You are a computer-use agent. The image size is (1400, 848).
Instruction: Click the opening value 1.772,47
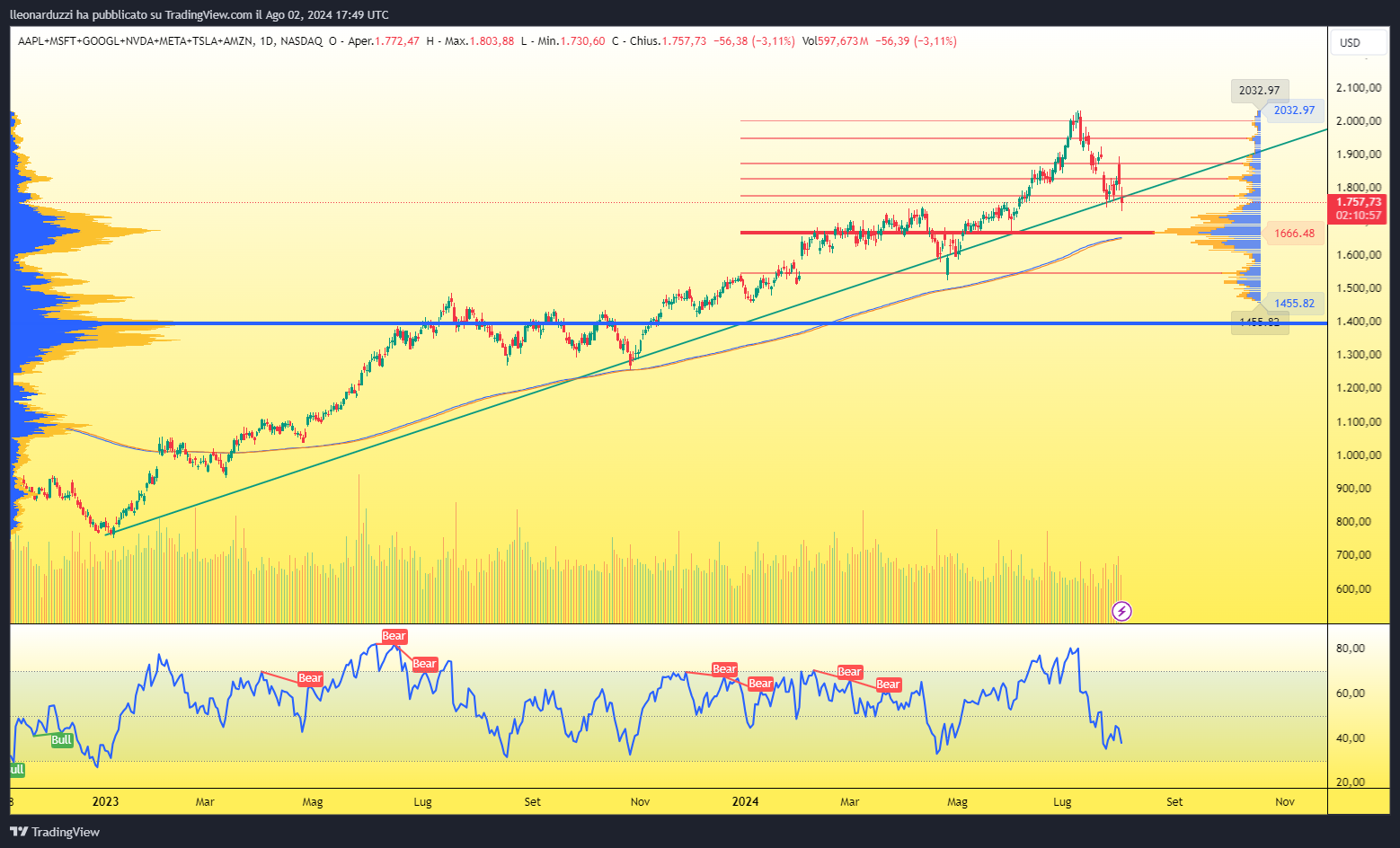(x=397, y=41)
